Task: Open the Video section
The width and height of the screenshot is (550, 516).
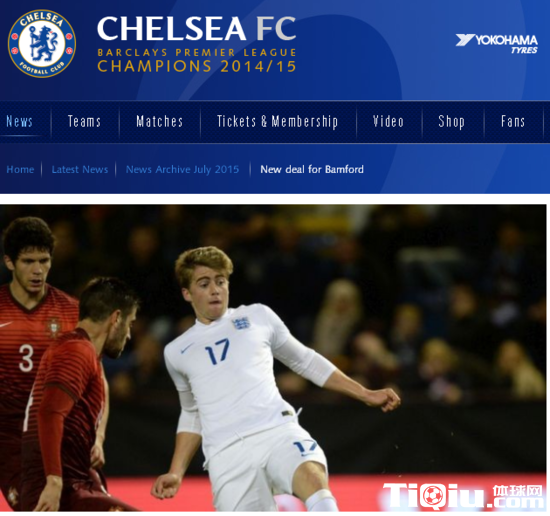Action: pos(388,121)
